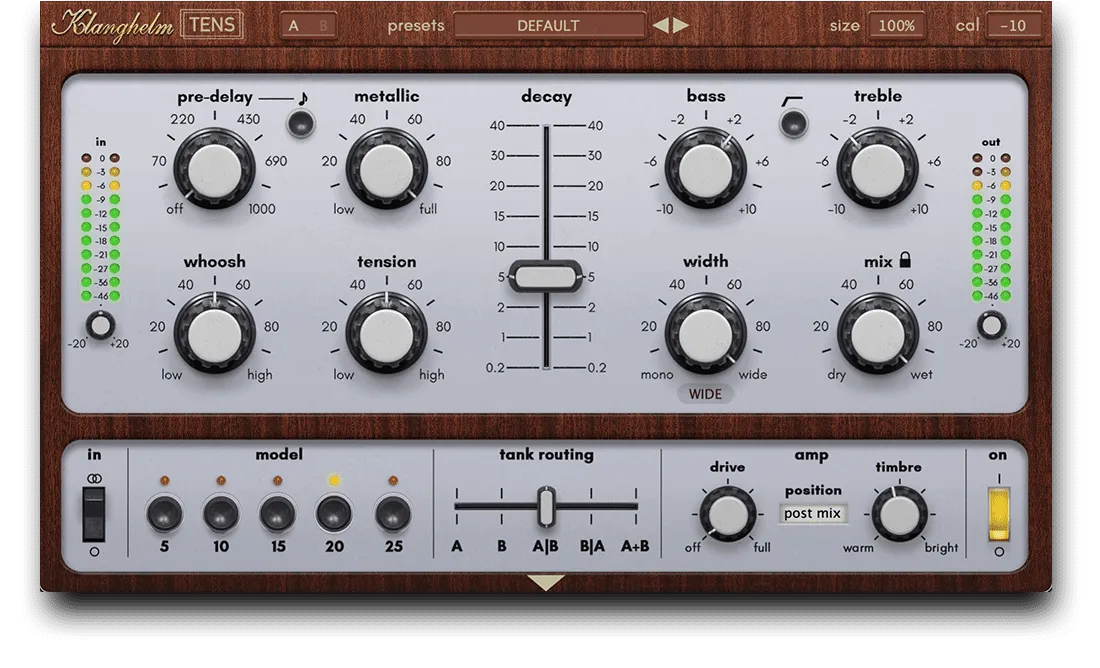This screenshot has width=1100, height=668.
Task: Click the pre-delay knob
Action: pyautogui.click(x=214, y=169)
